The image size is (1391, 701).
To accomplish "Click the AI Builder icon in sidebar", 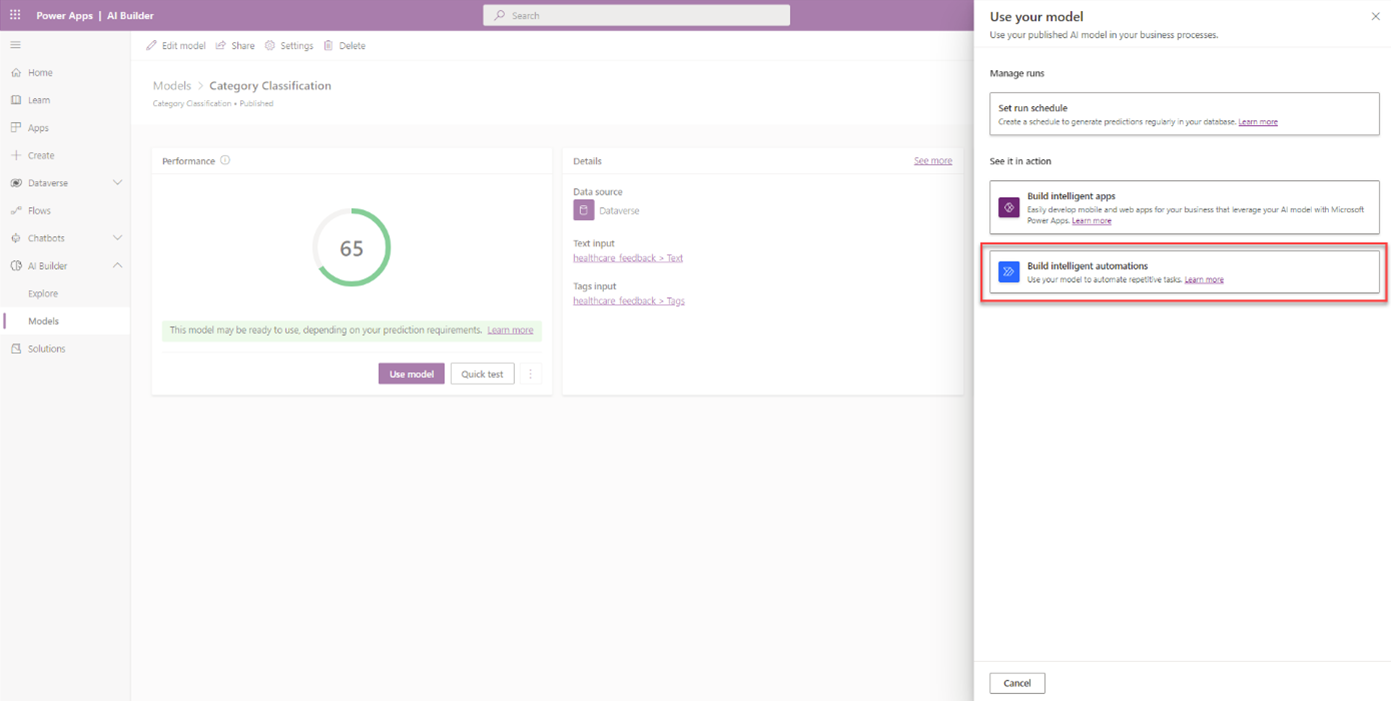I will (x=16, y=266).
